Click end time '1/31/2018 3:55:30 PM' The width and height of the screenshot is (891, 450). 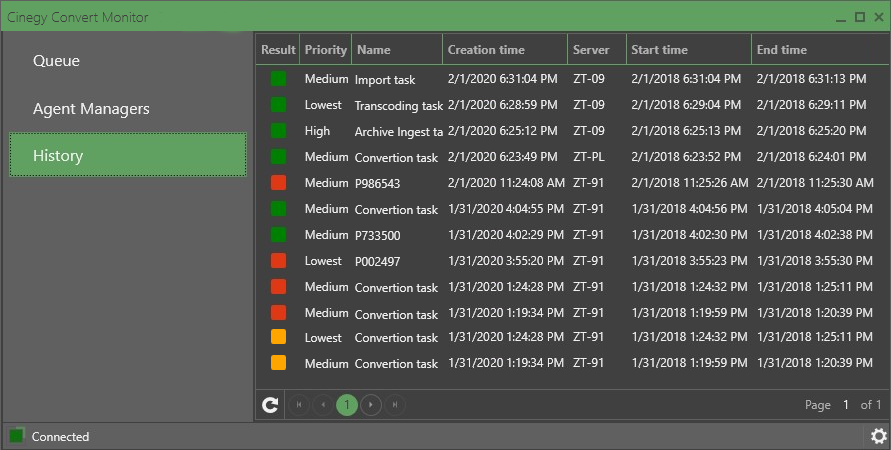pos(815,261)
